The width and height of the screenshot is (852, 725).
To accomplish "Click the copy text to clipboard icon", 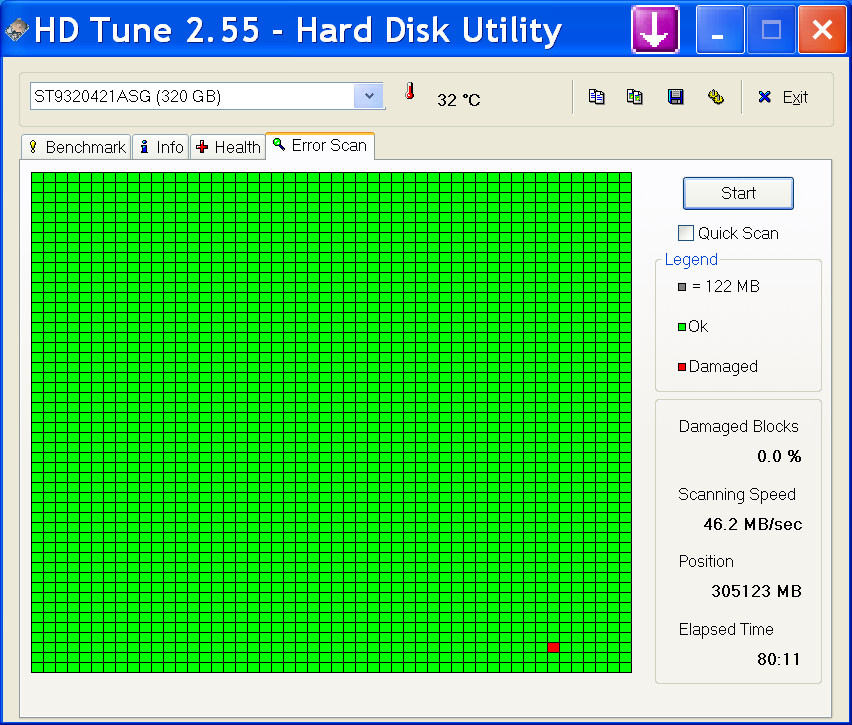I will point(597,97).
